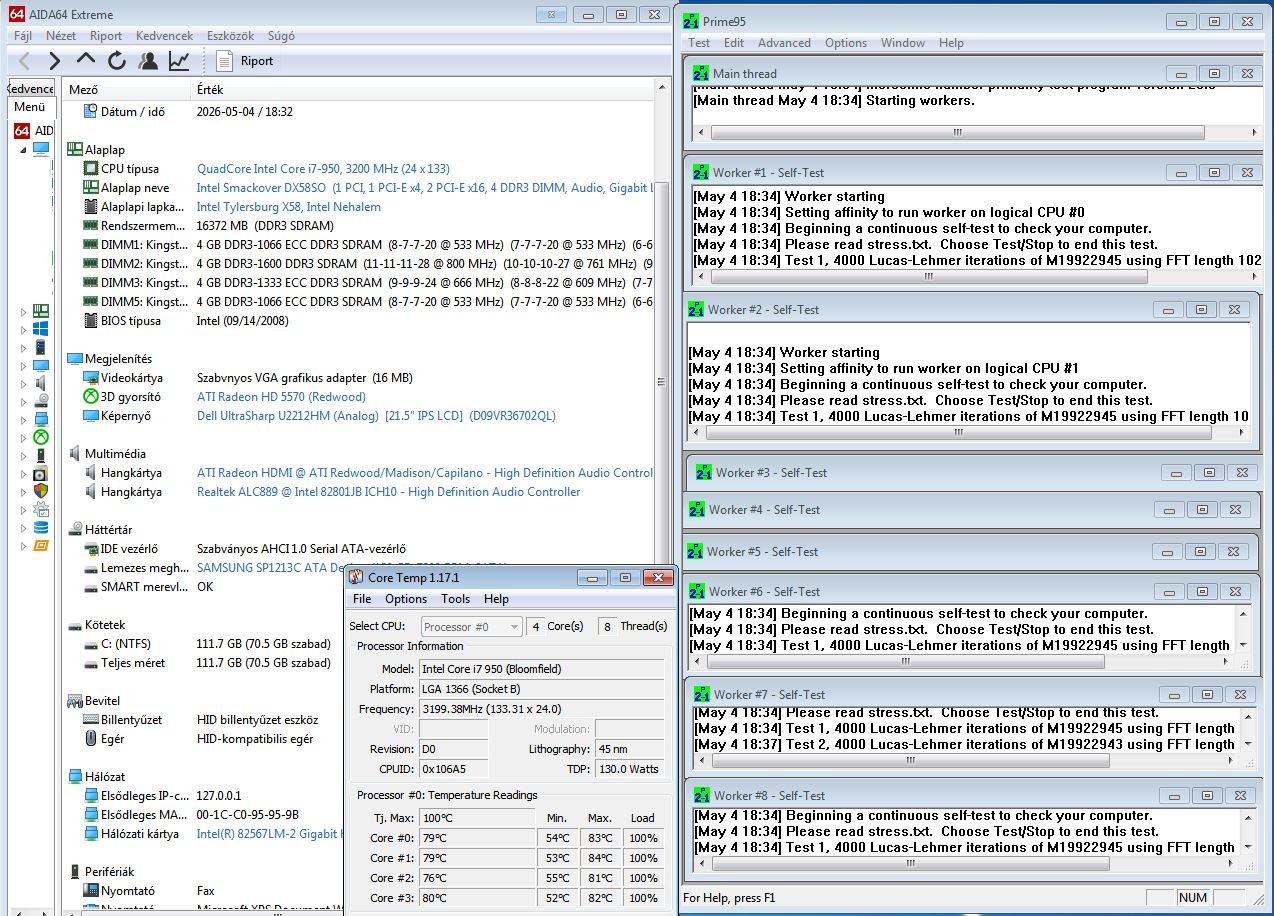Select the Windows logo icon in the tree
Viewport: 1274px width, 916px height.
[41, 329]
